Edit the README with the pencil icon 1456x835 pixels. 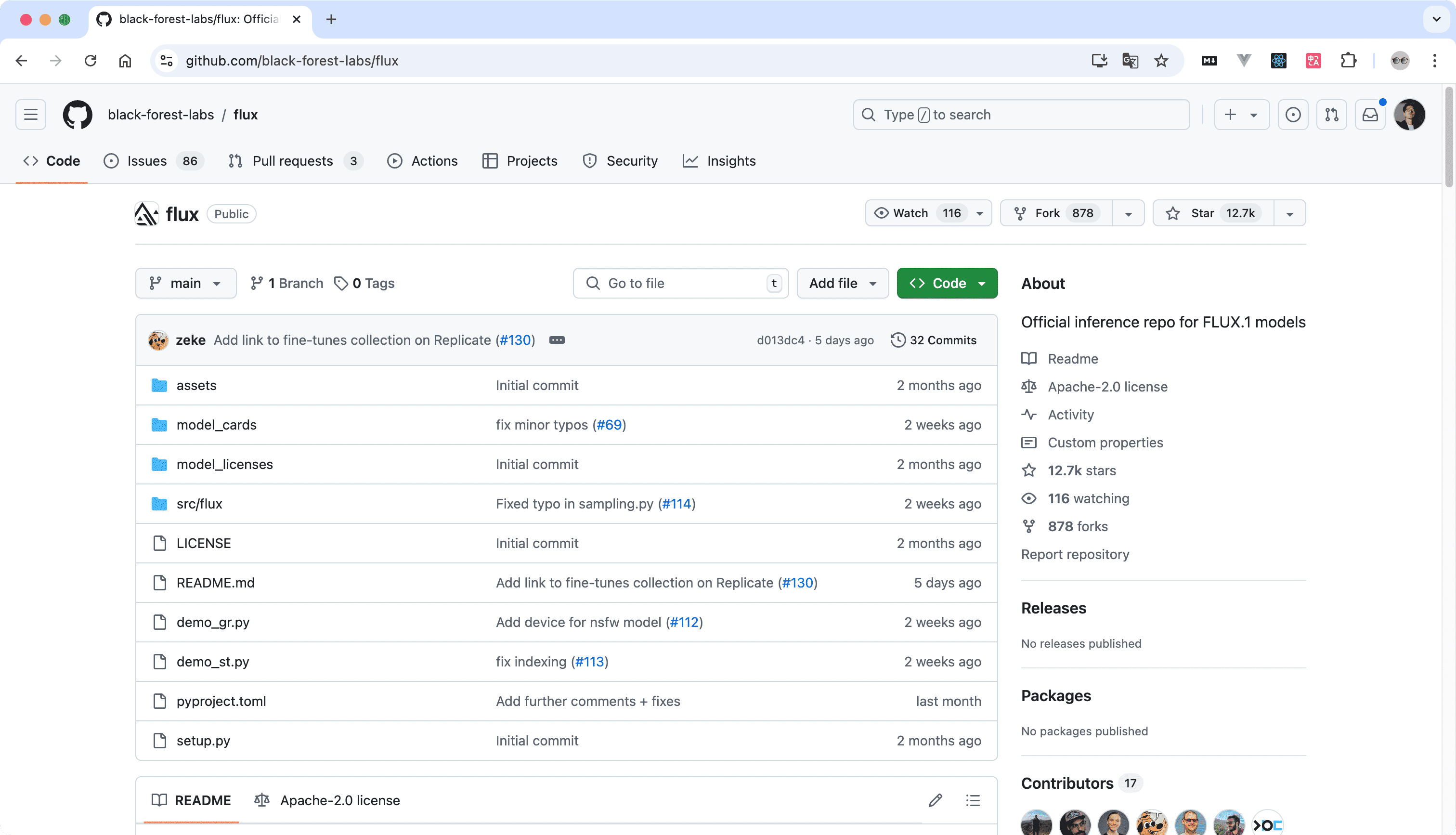pos(935,800)
